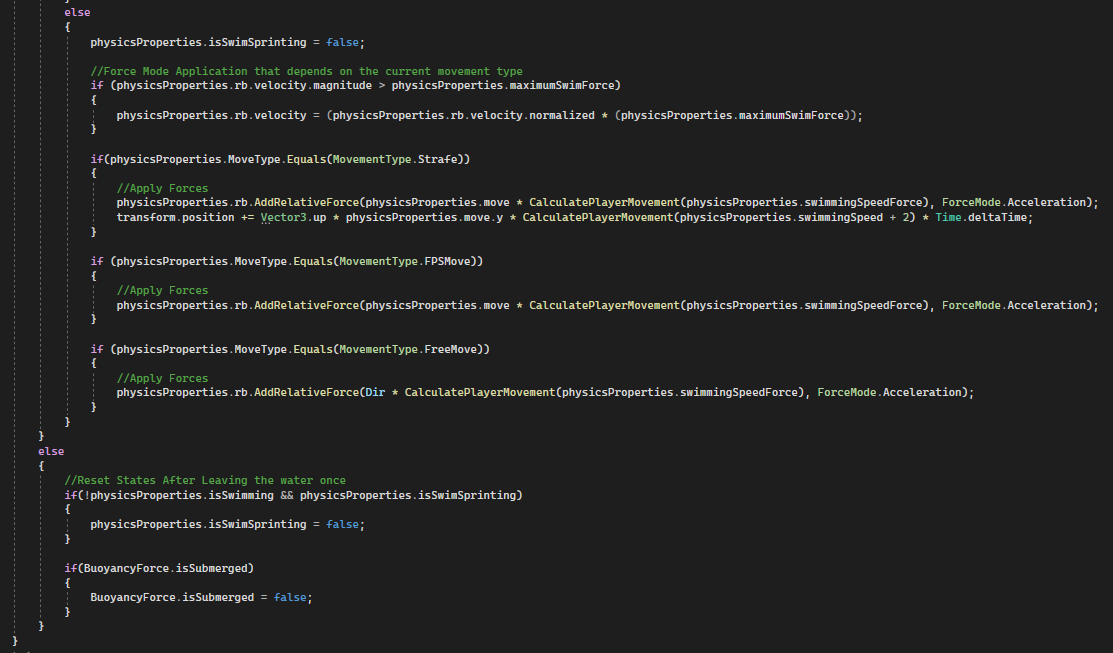Image resolution: width=1113 pixels, height=653 pixels.
Task: Click ForceMode on the Dir force line
Action: (846, 392)
